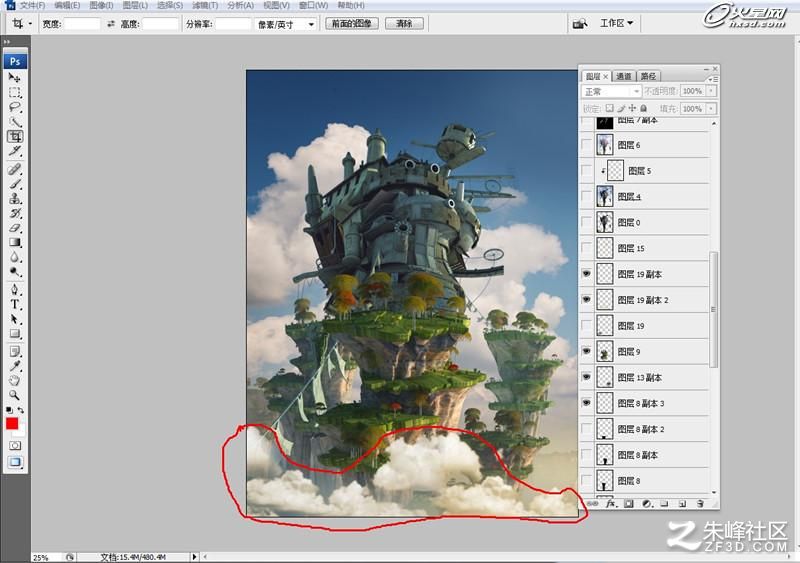Create new adjustment layer

pos(646,504)
